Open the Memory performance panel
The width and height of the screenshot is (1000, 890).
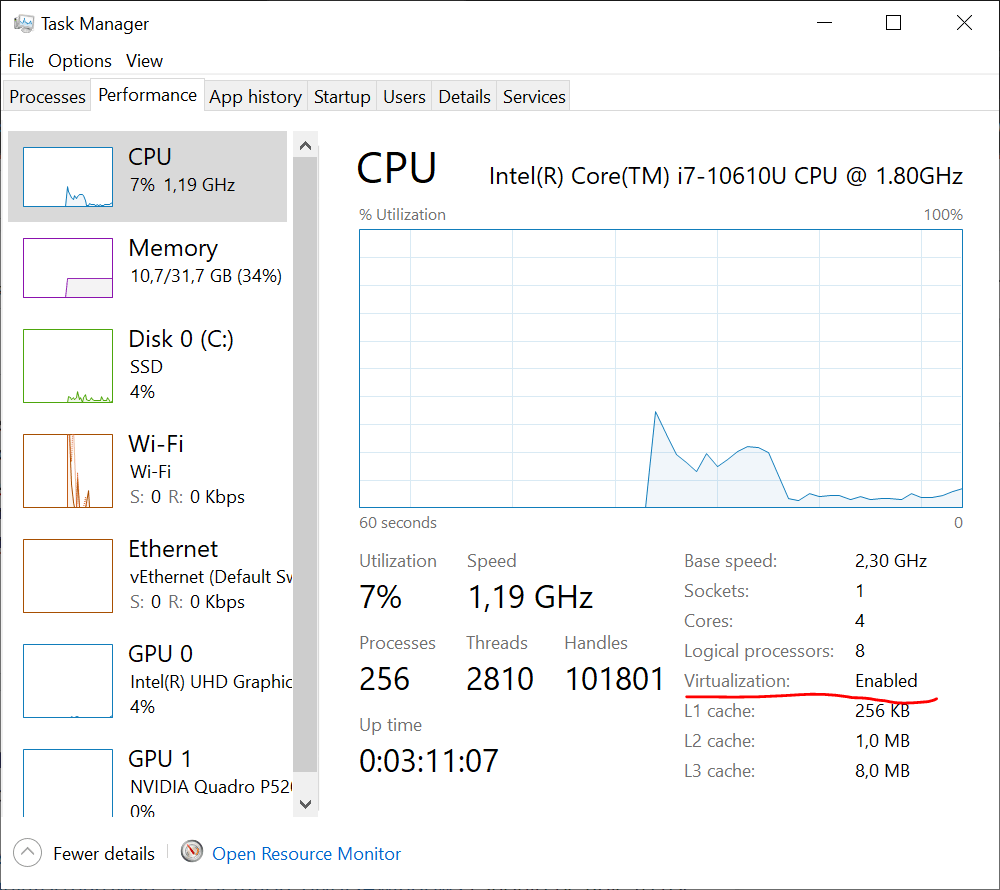[148, 268]
